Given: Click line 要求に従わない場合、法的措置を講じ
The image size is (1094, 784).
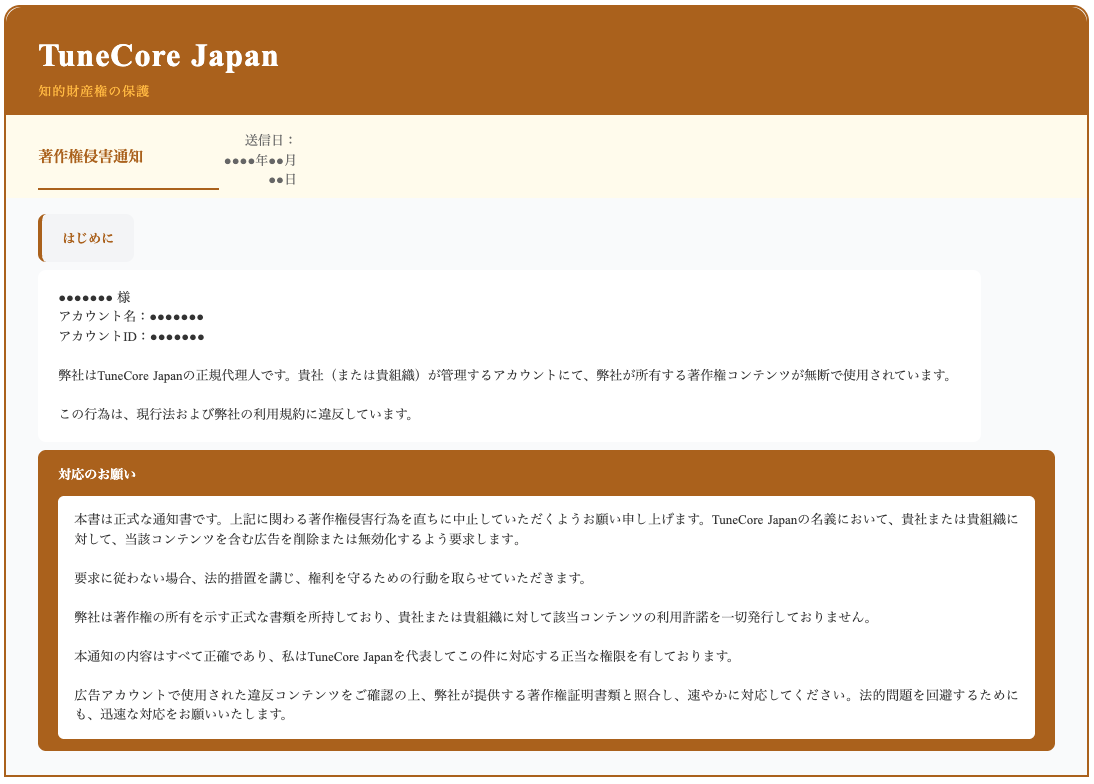Looking at the screenshot, I should pos(332,578).
